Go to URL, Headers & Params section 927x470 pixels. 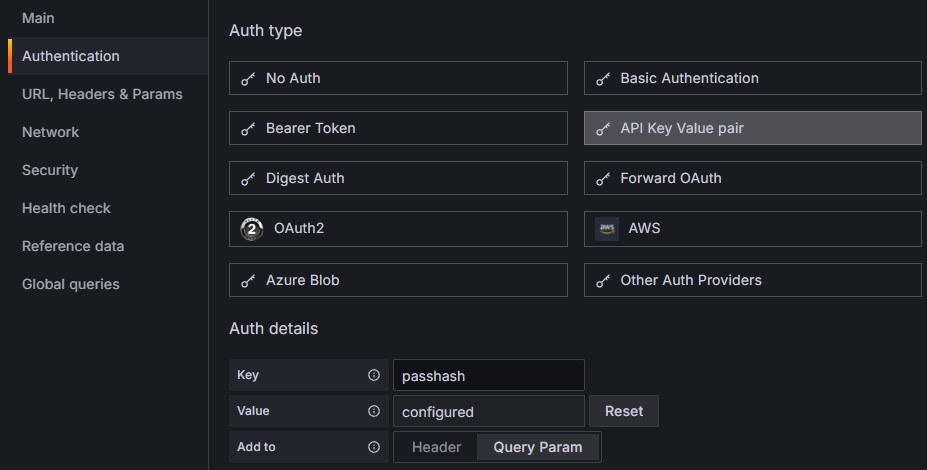[x=102, y=94]
